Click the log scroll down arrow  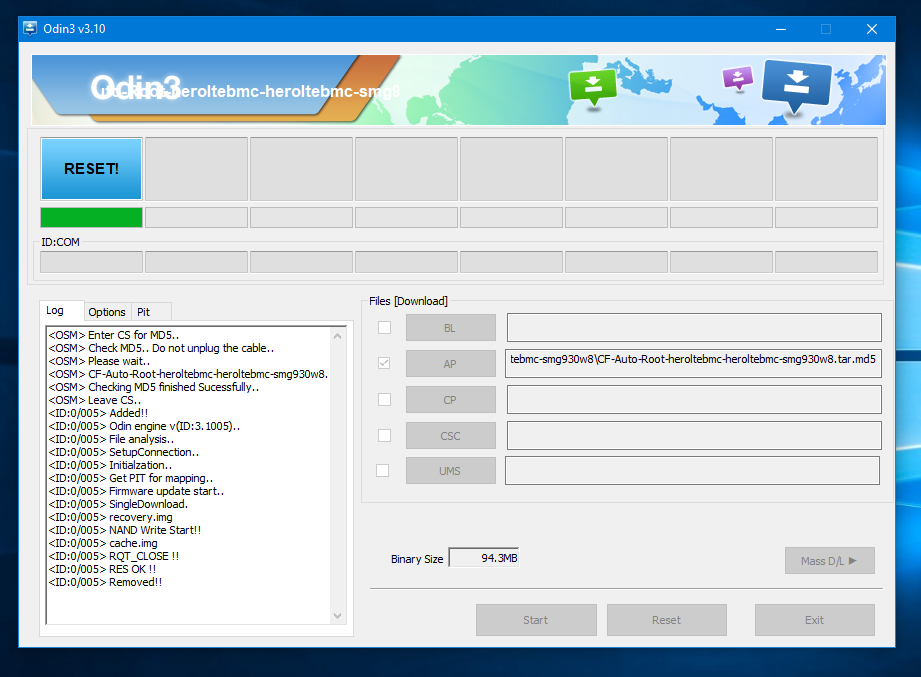tap(338, 616)
